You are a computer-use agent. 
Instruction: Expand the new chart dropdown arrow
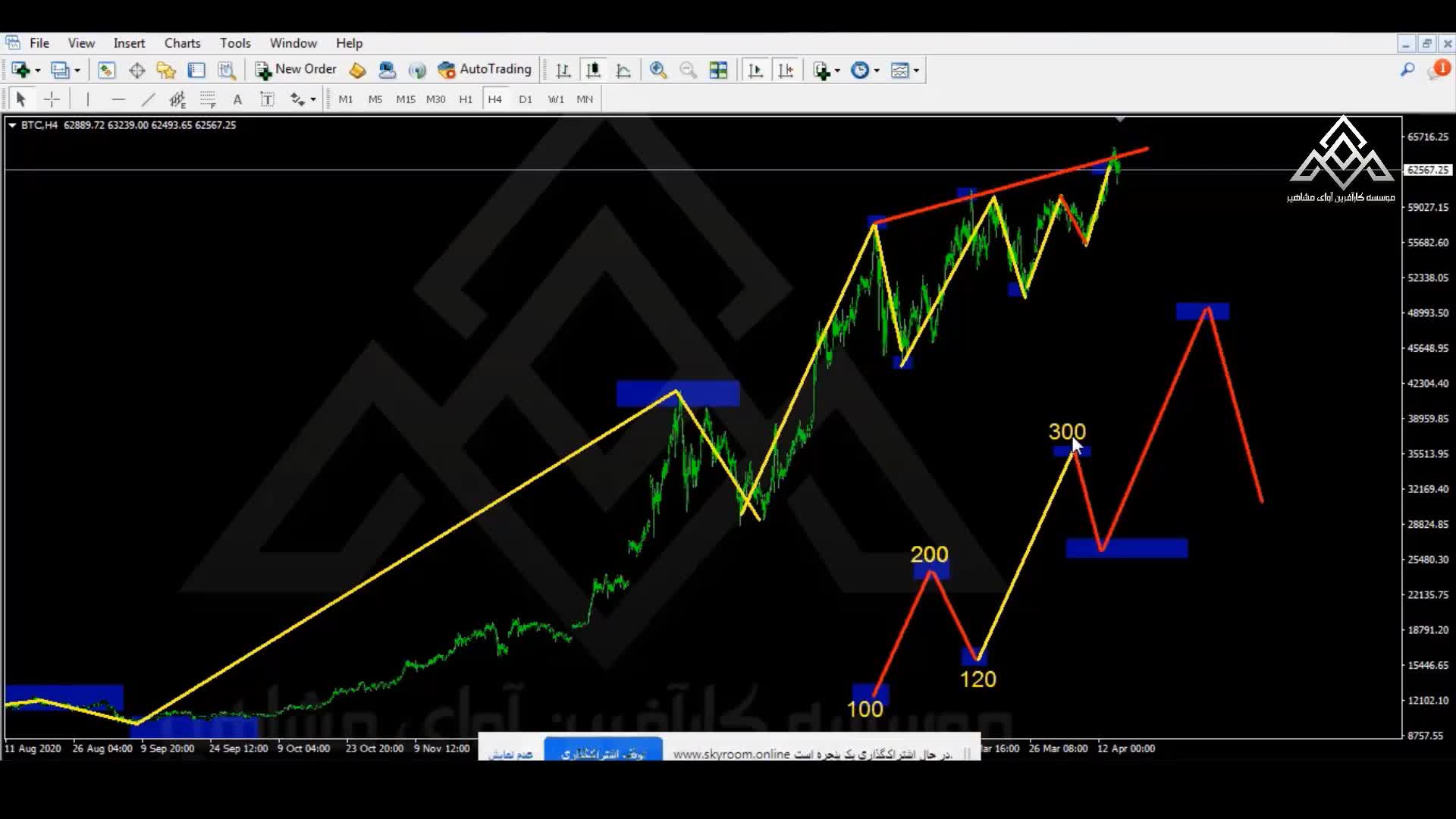(x=37, y=71)
